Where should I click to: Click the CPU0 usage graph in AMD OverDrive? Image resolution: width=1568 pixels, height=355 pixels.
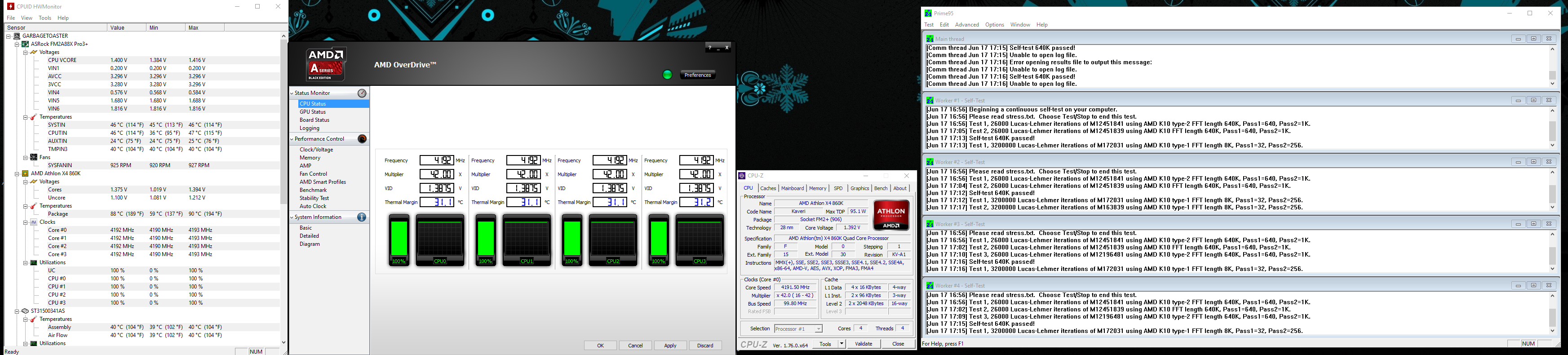(440, 240)
